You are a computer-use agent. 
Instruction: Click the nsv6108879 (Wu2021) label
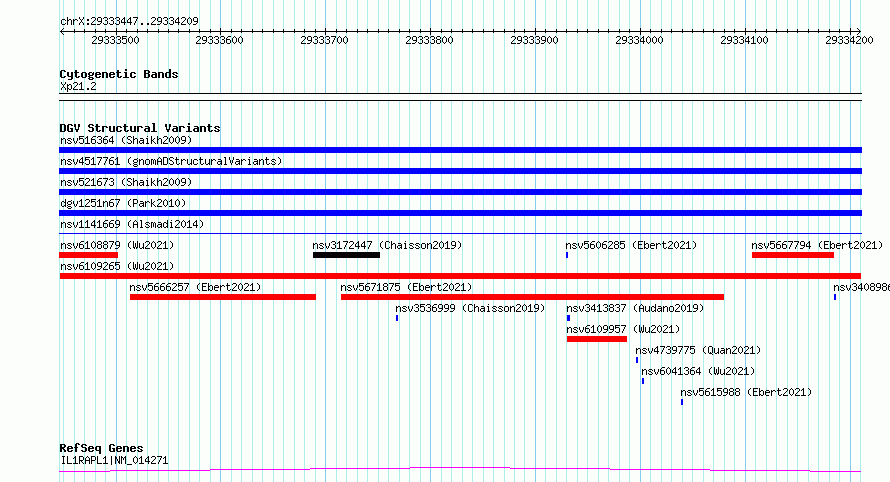pyautogui.click(x=117, y=245)
